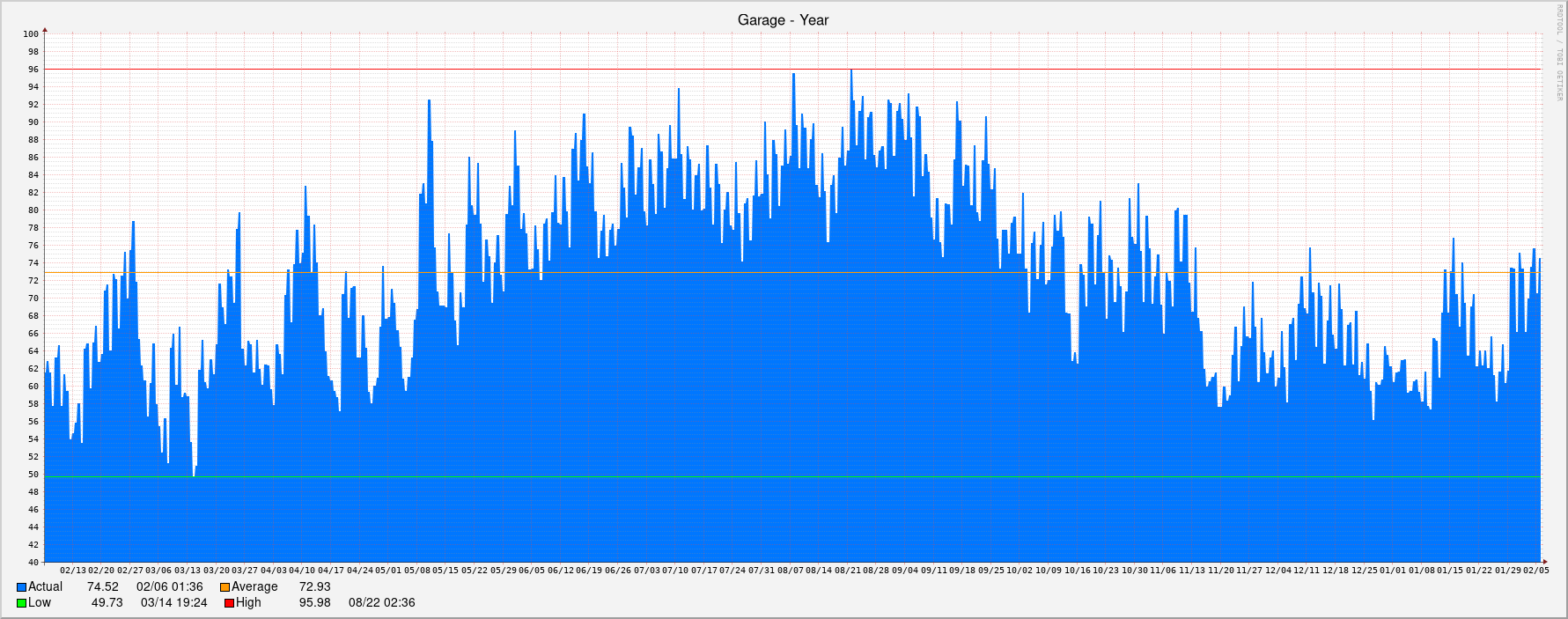The image size is (1568, 619).
Task: Click the RRDTOOL / TOBI OETIKER watermark
Action: 1560,53
